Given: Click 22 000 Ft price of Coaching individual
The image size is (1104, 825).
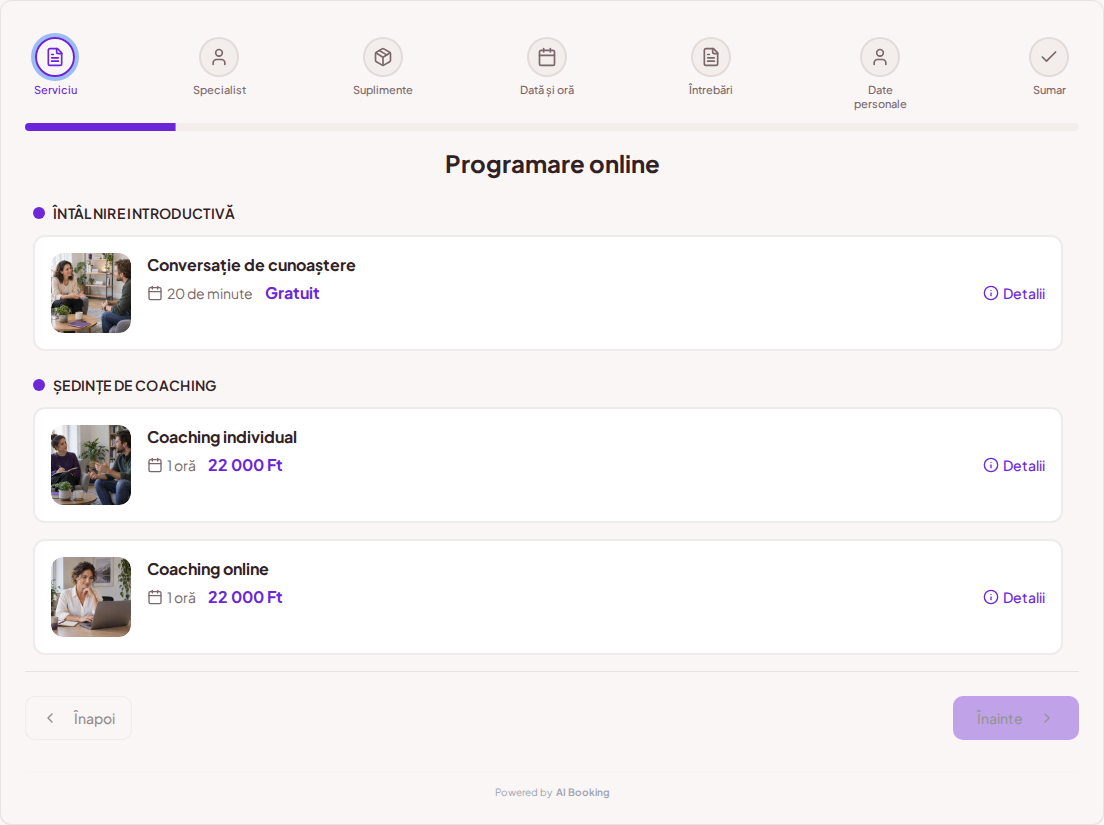Looking at the screenshot, I should point(245,465).
